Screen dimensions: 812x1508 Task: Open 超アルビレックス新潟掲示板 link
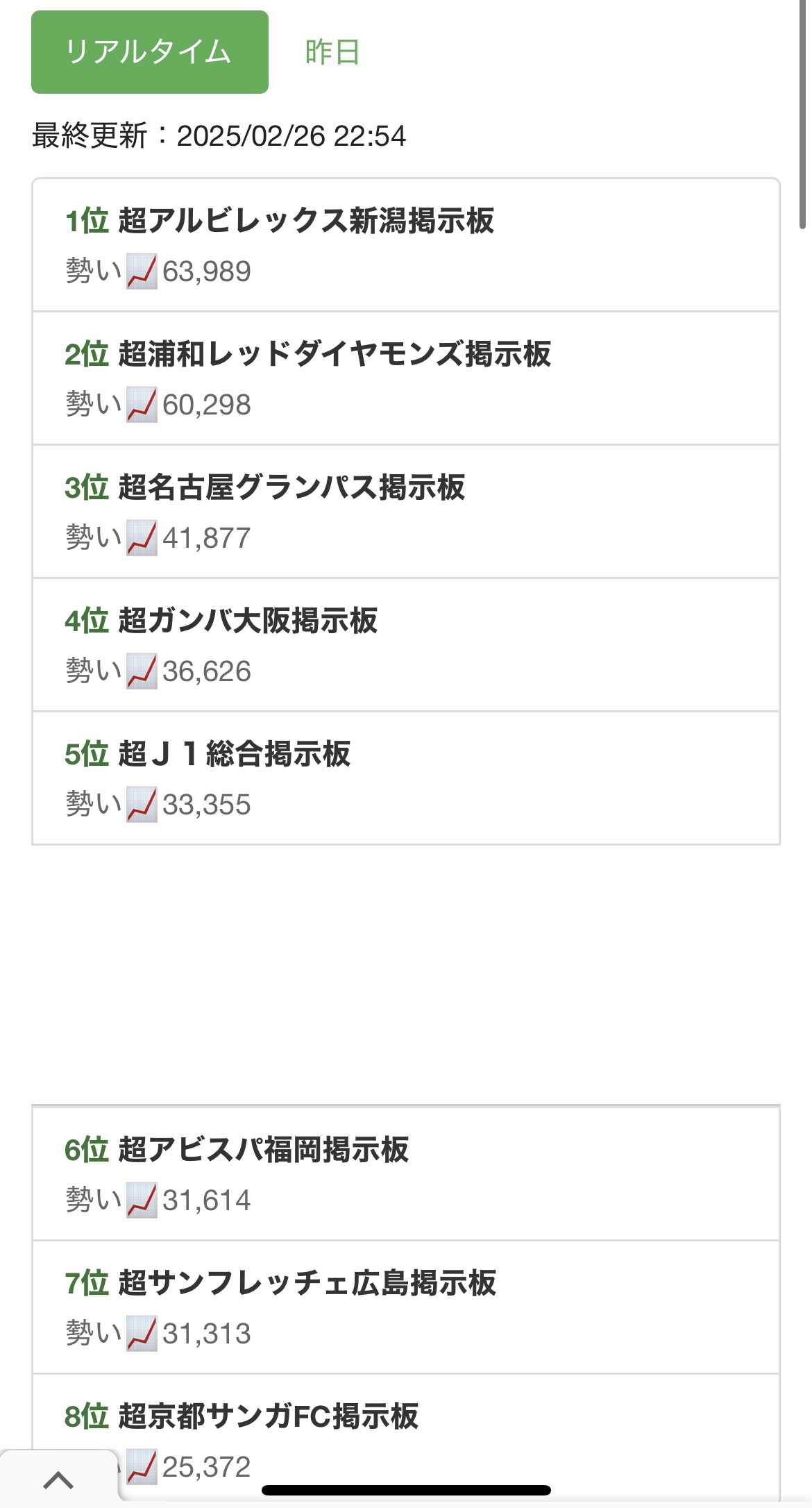(x=305, y=221)
